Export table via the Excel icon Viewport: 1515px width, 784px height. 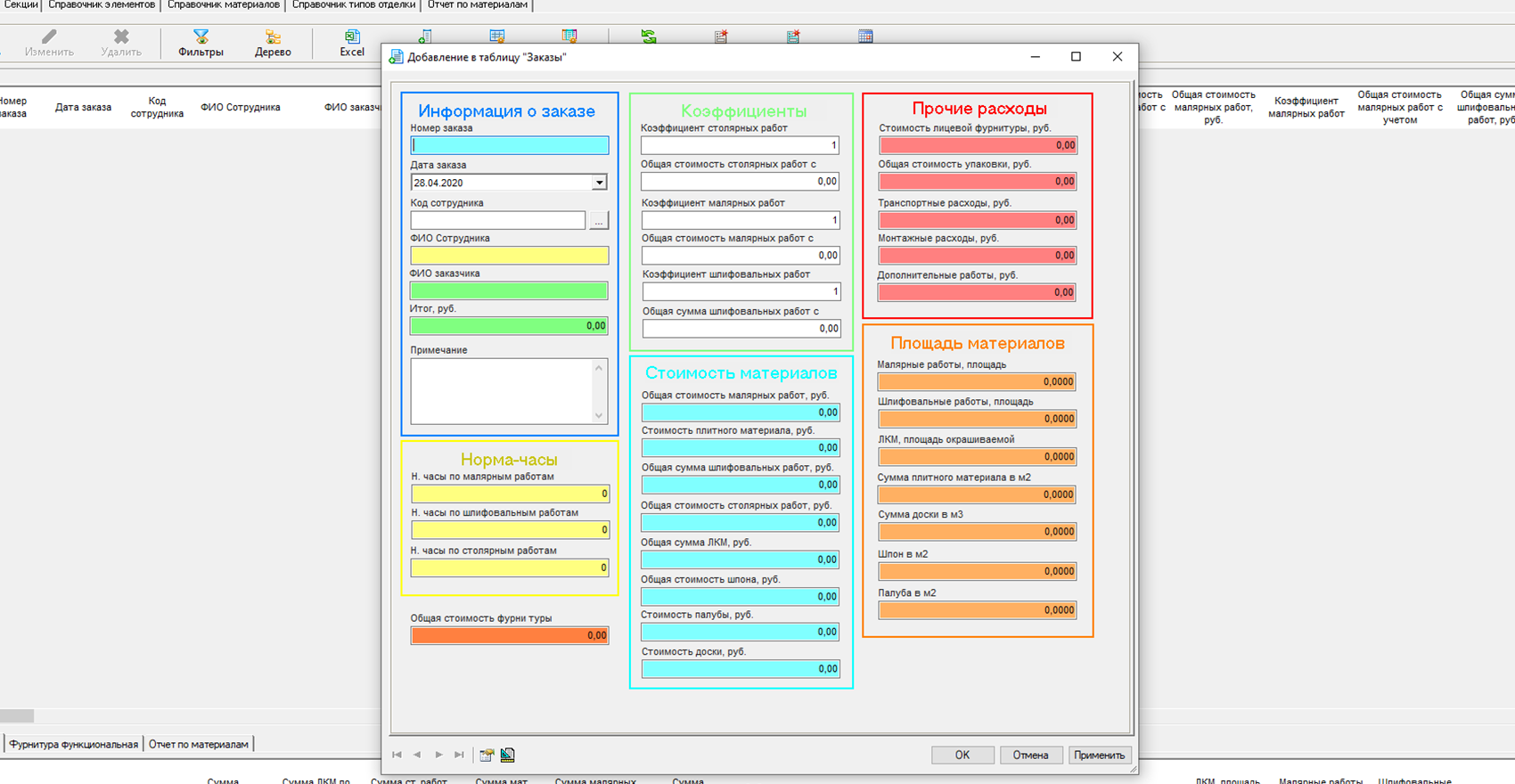pyautogui.click(x=352, y=37)
